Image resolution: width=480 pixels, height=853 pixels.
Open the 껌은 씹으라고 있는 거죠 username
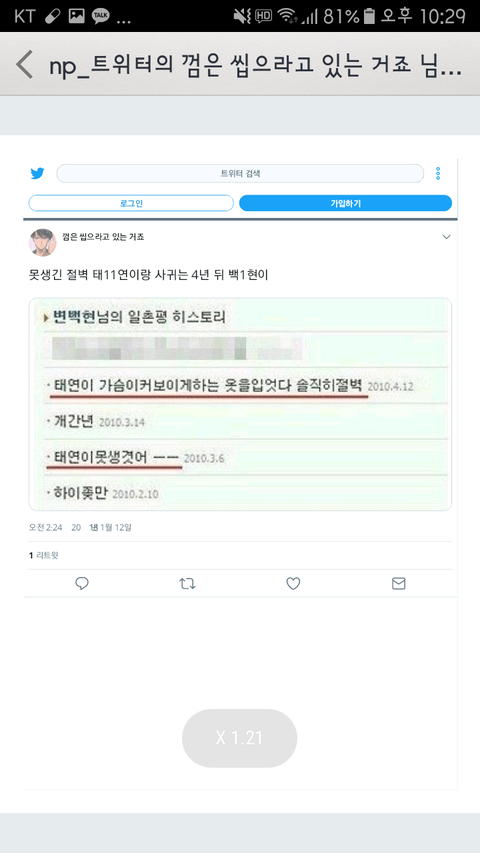103,237
